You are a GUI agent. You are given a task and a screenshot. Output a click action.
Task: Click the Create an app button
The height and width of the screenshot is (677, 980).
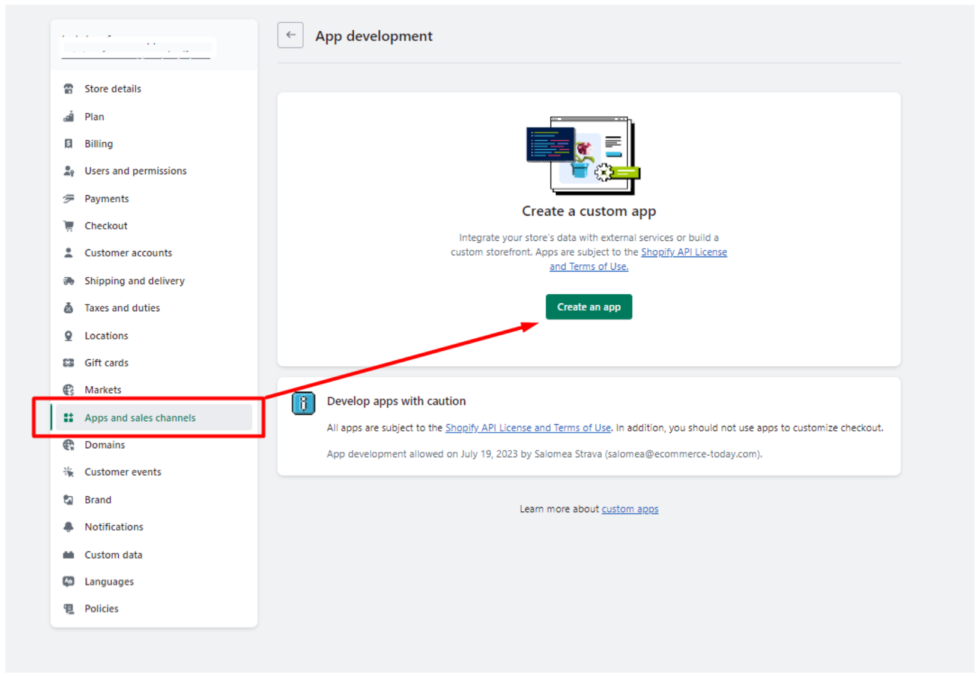[x=588, y=308]
